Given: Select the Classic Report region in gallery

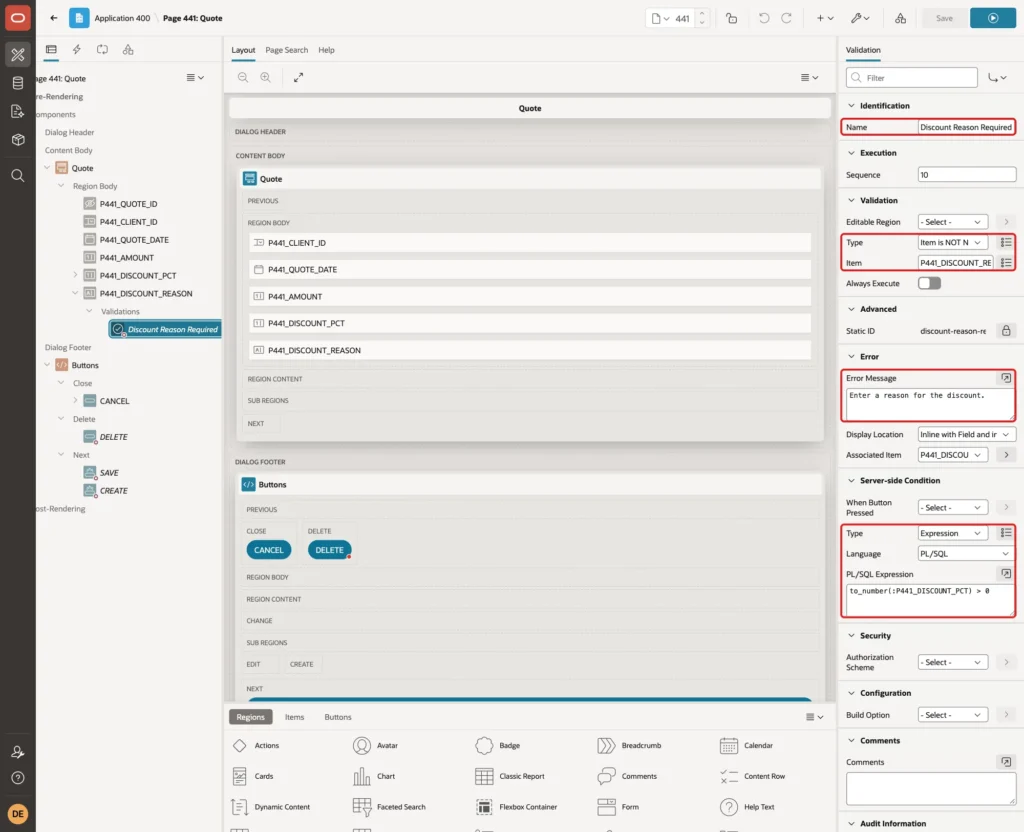Looking at the screenshot, I should click(510, 776).
